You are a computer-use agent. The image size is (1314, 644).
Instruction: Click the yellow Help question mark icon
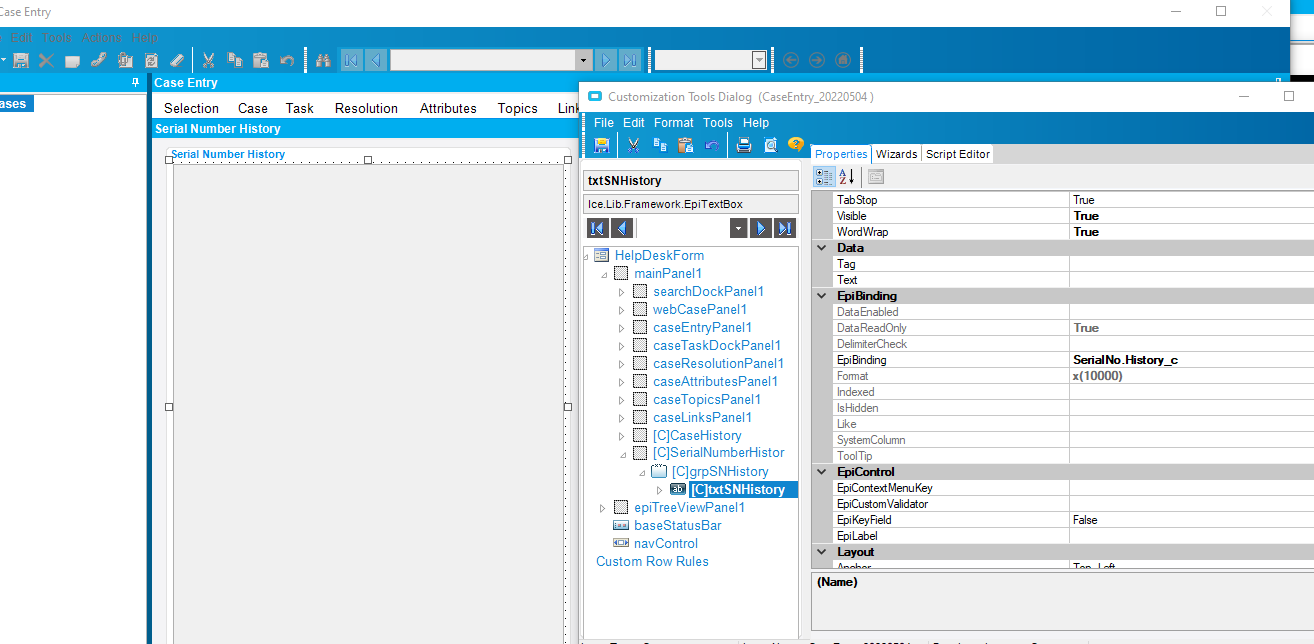tap(796, 145)
